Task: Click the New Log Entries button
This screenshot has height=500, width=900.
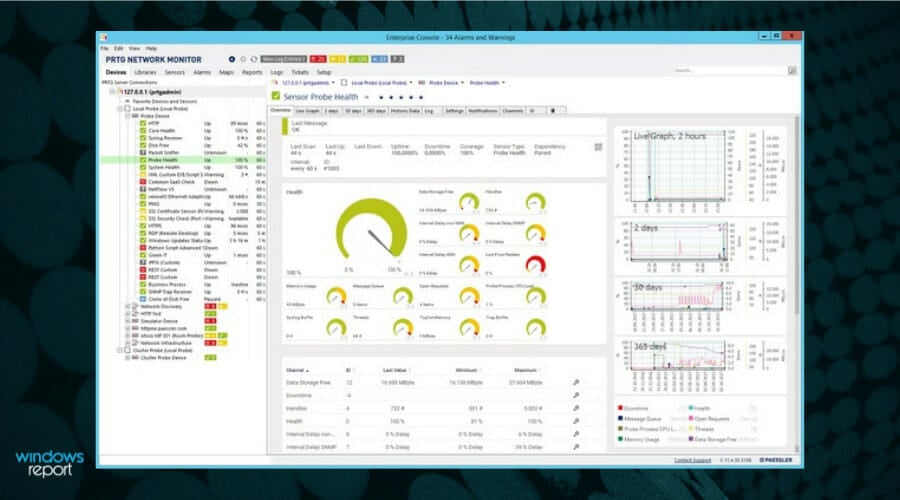Action: point(284,59)
